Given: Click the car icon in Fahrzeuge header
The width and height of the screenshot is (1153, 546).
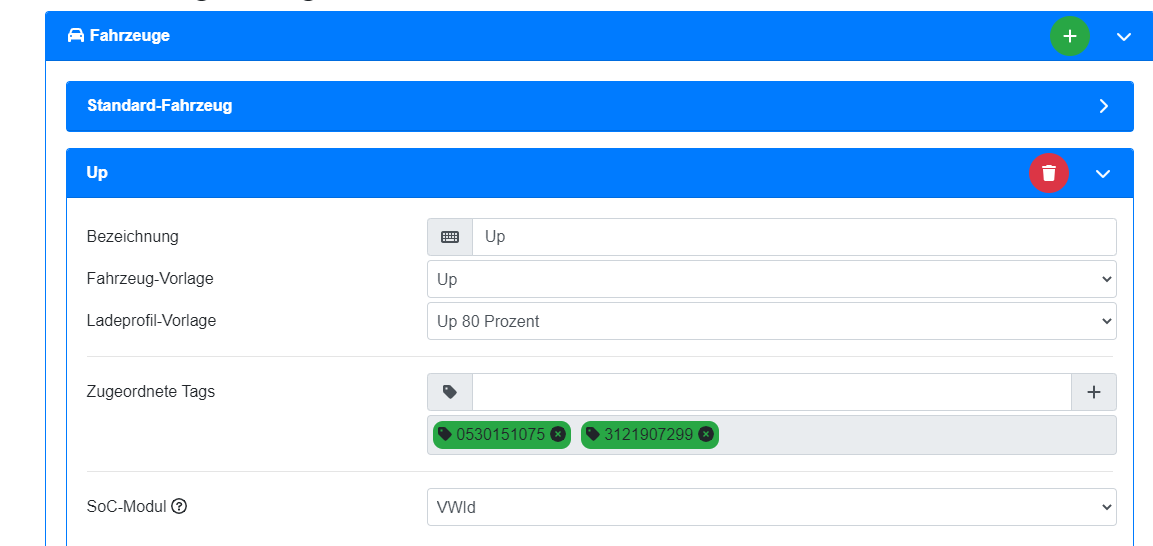Looking at the screenshot, I should pyautogui.click(x=76, y=36).
